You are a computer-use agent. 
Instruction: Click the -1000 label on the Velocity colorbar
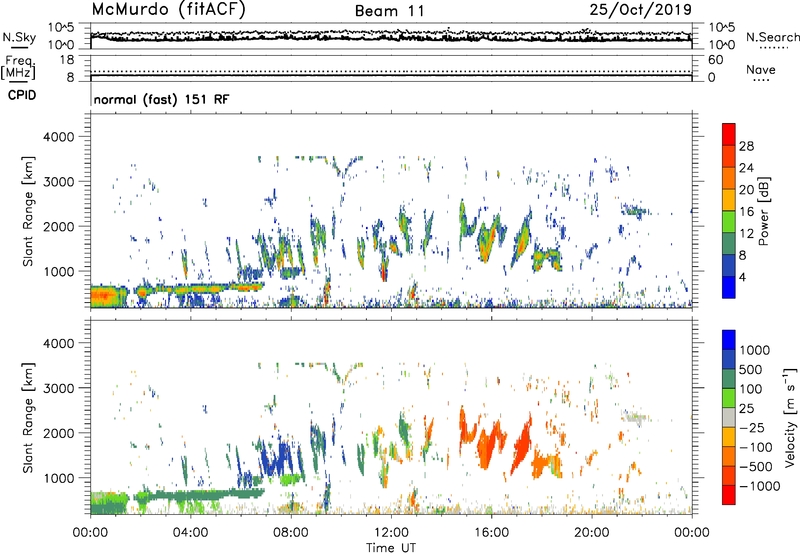click(x=760, y=486)
